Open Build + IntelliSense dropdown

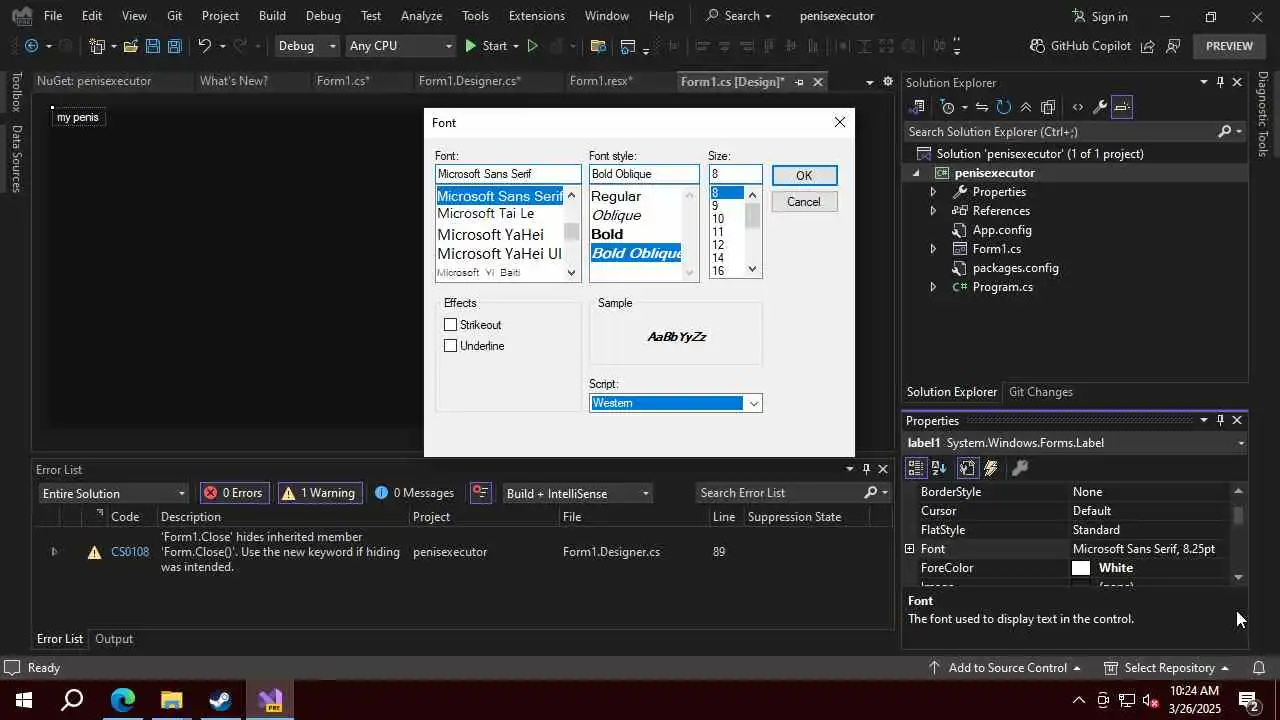tap(577, 493)
